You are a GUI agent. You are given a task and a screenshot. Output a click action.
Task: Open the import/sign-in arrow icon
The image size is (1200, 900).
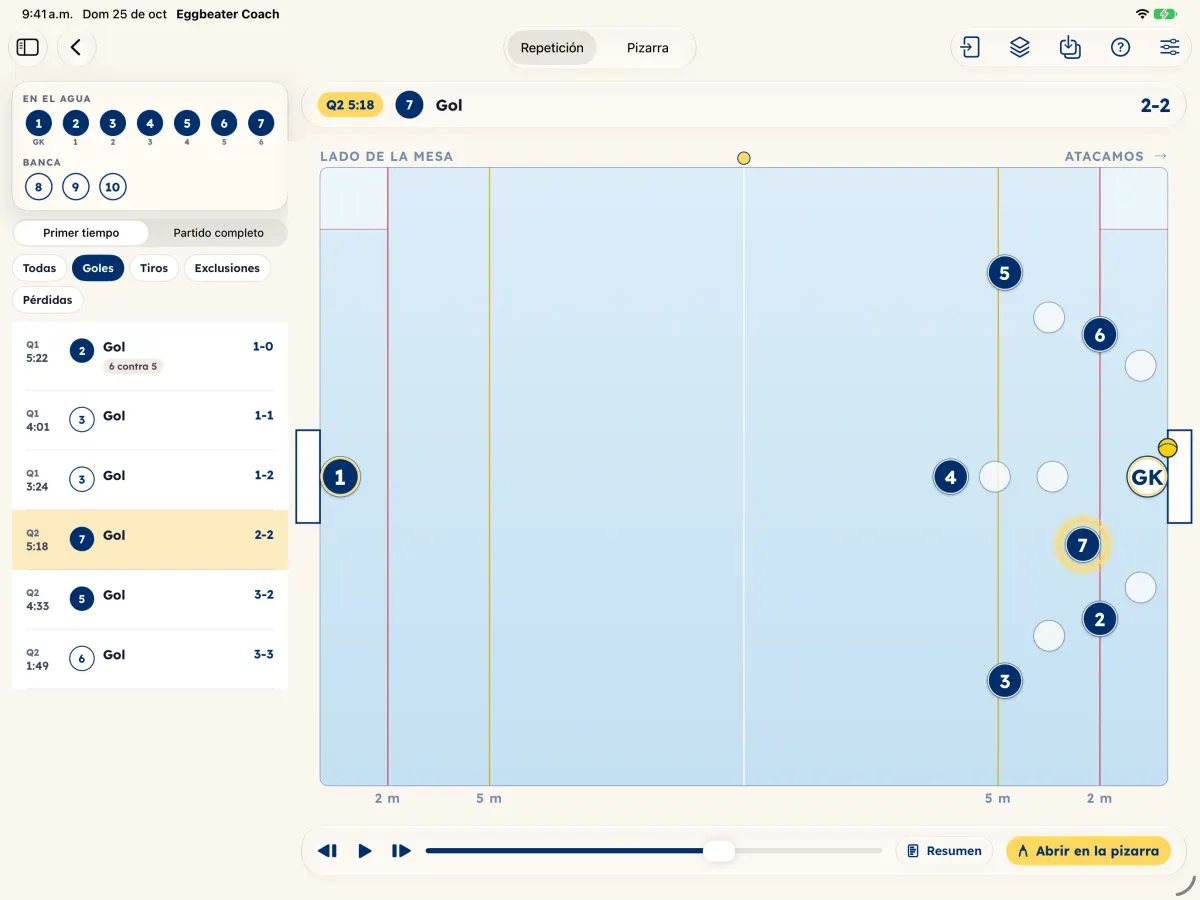[x=970, y=47]
